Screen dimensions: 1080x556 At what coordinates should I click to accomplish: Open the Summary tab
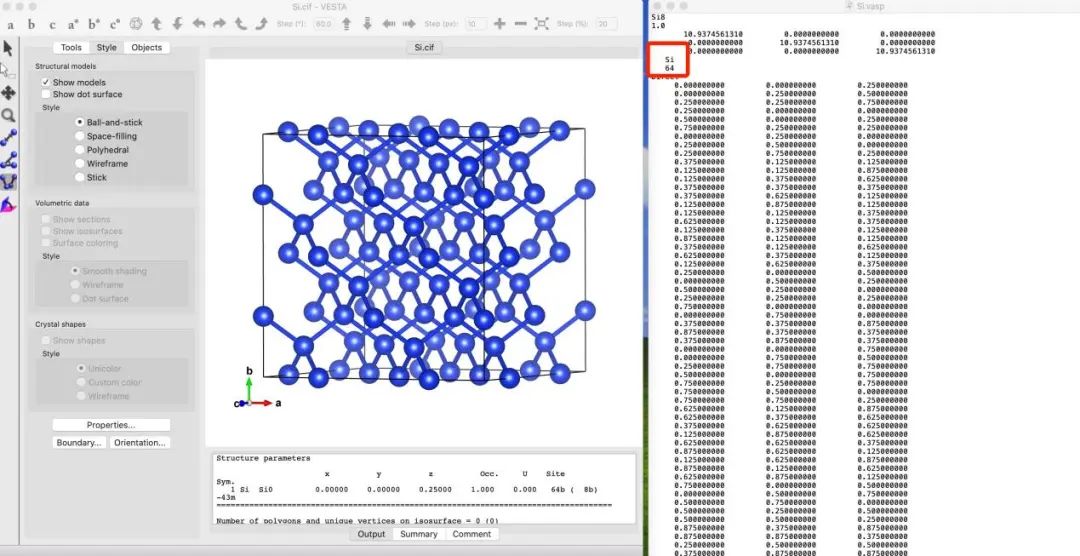click(419, 534)
